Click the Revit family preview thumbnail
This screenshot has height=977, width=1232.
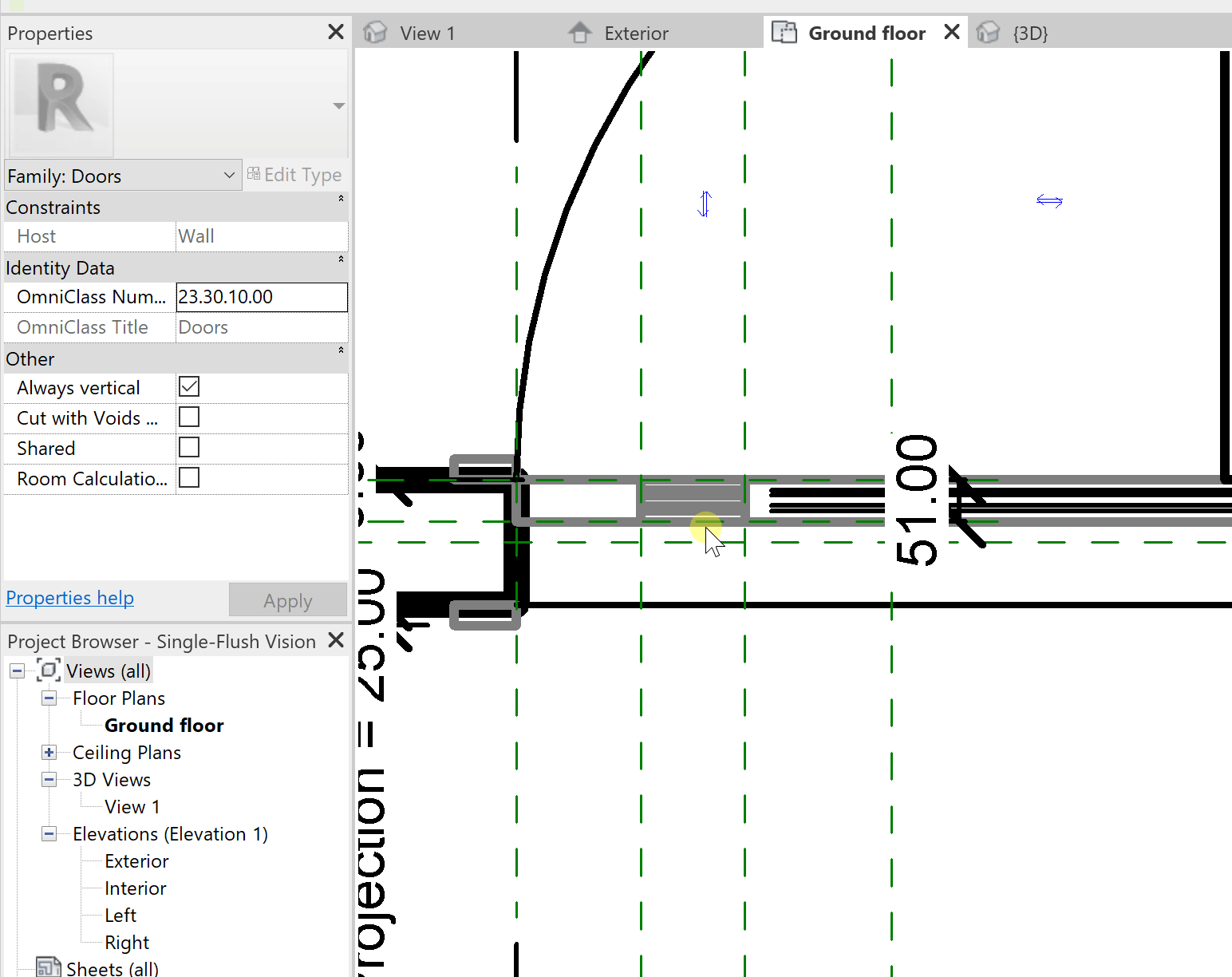(x=61, y=105)
